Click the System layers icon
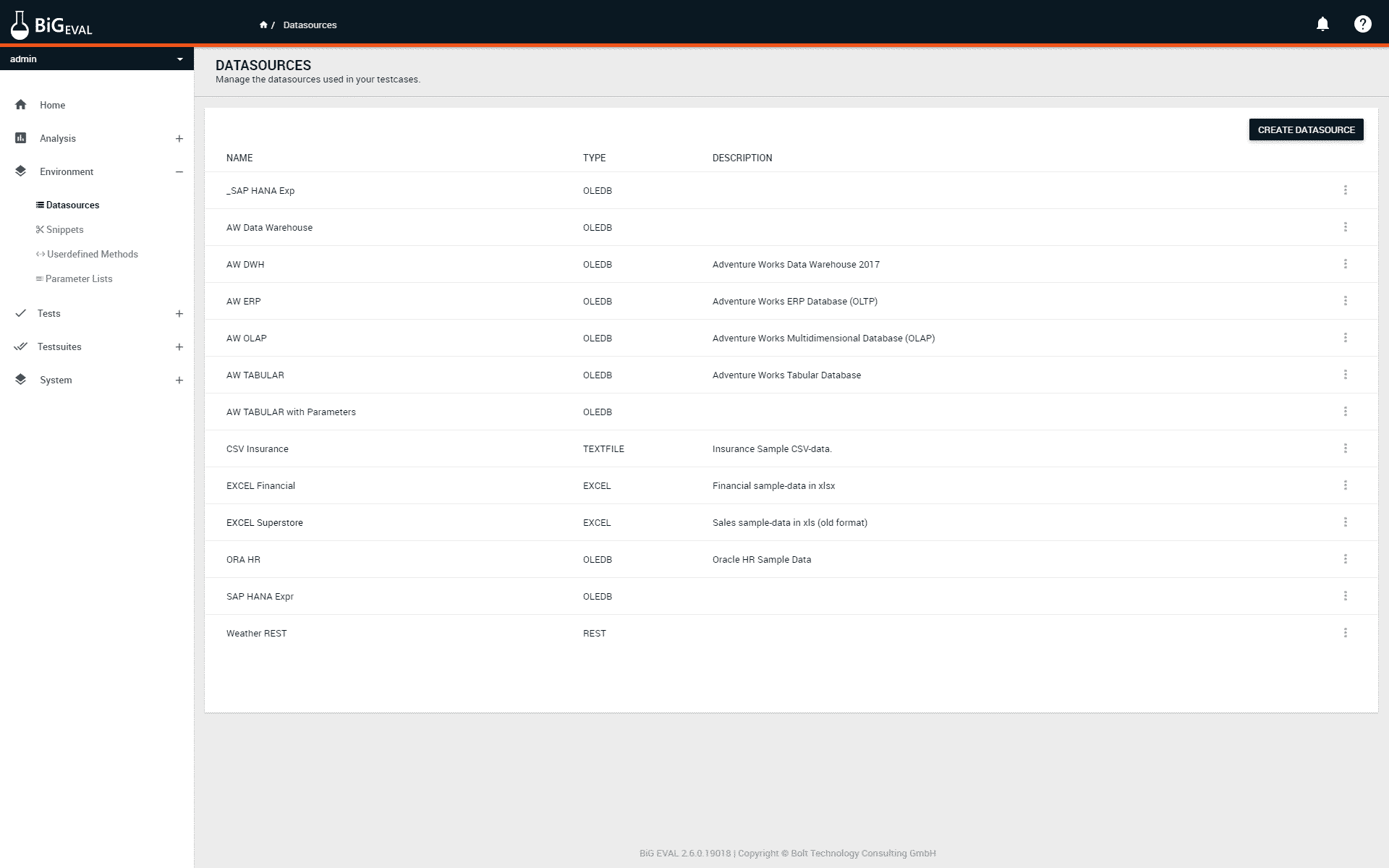Image resolution: width=1389 pixels, height=868 pixels. click(20, 380)
